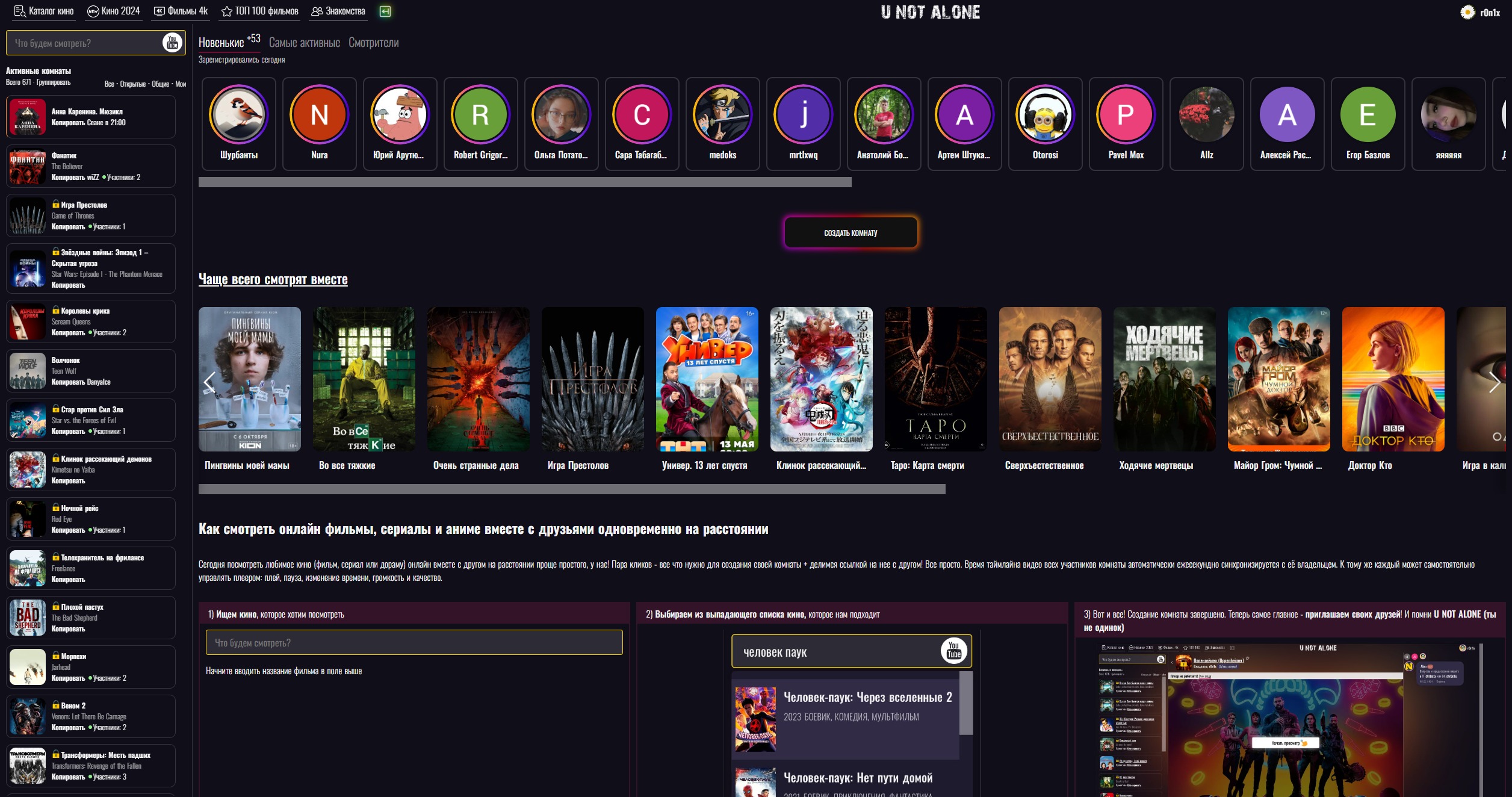Screen dimensions: 1512x797
Task: Click the demo dropdown list scrollbar
Action: pos(966,703)
